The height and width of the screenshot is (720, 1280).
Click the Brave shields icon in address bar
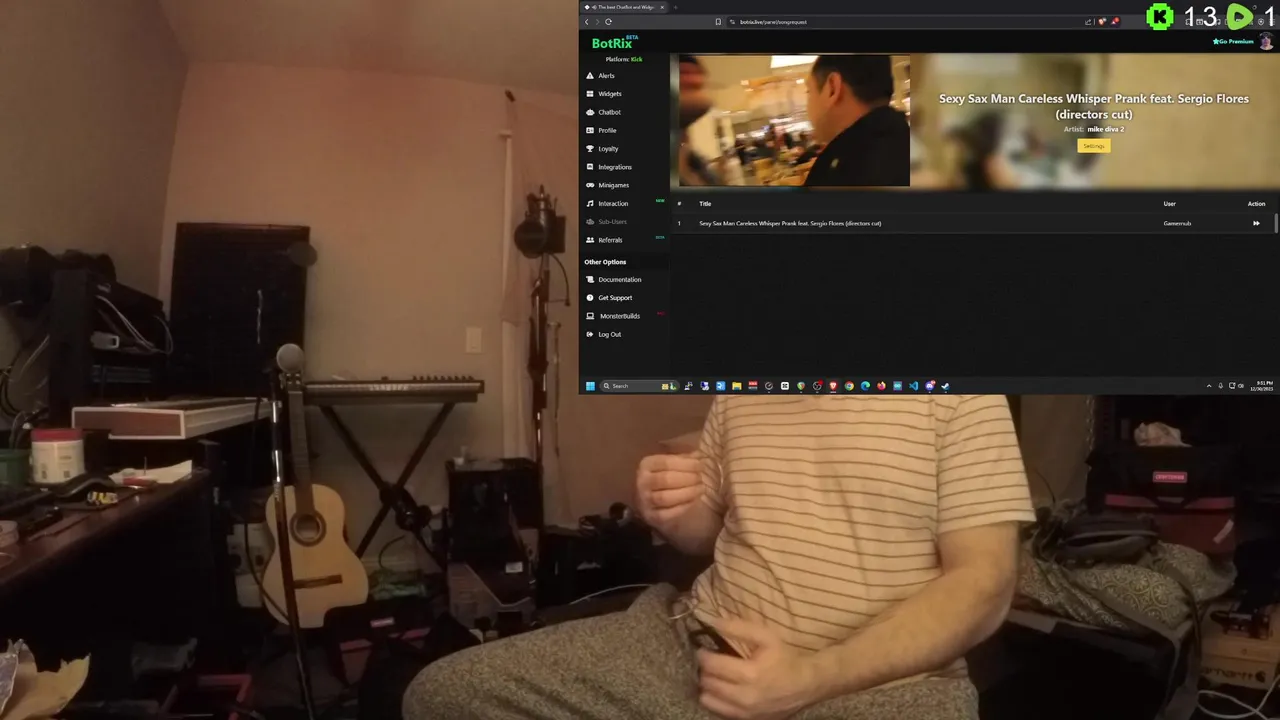[x=1102, y=22]
